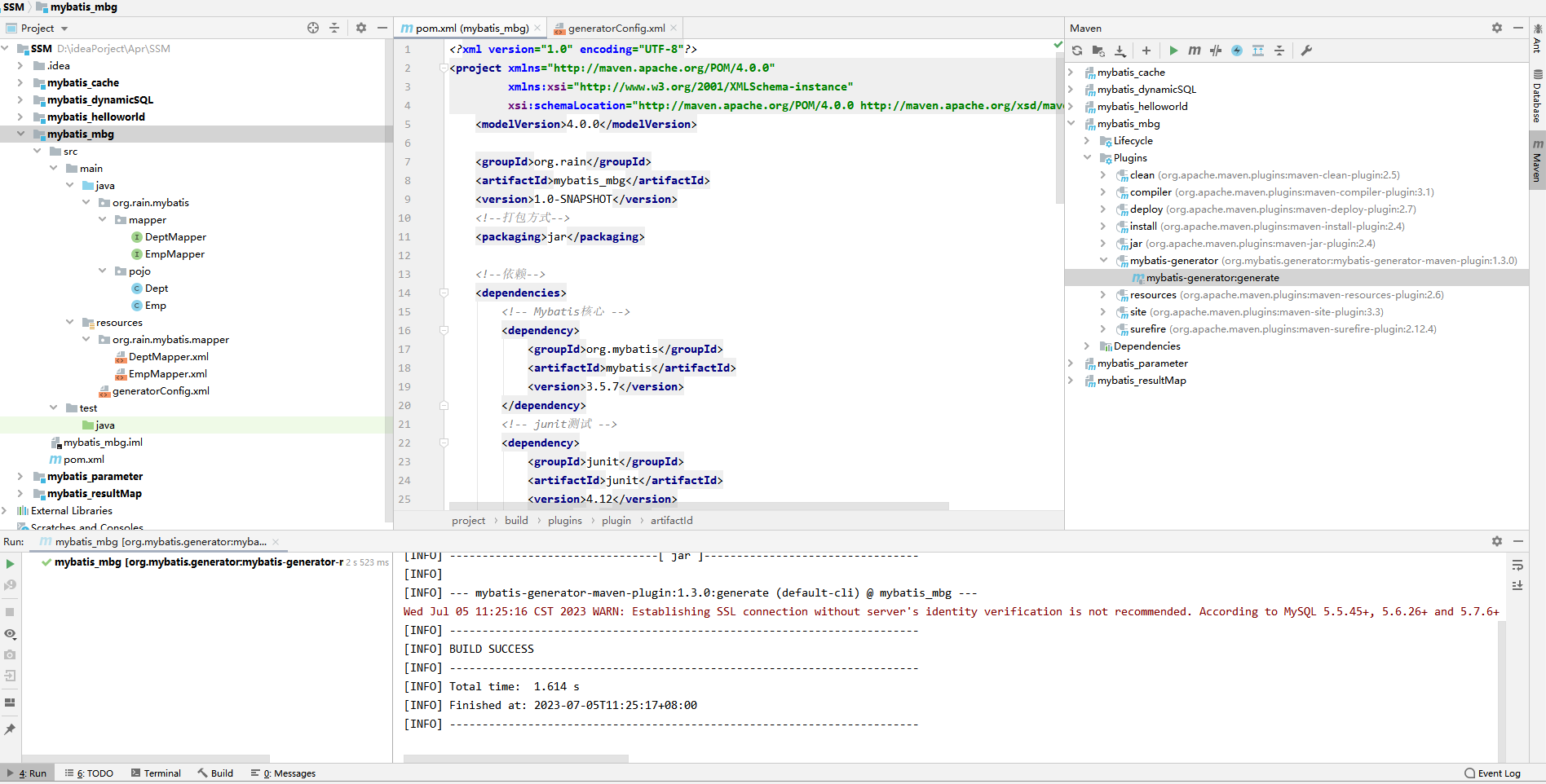Viewport: 1546px width, 784px height.
Task: Close the mybatis_mbg Run tab
Action: (x=276, y=542)
